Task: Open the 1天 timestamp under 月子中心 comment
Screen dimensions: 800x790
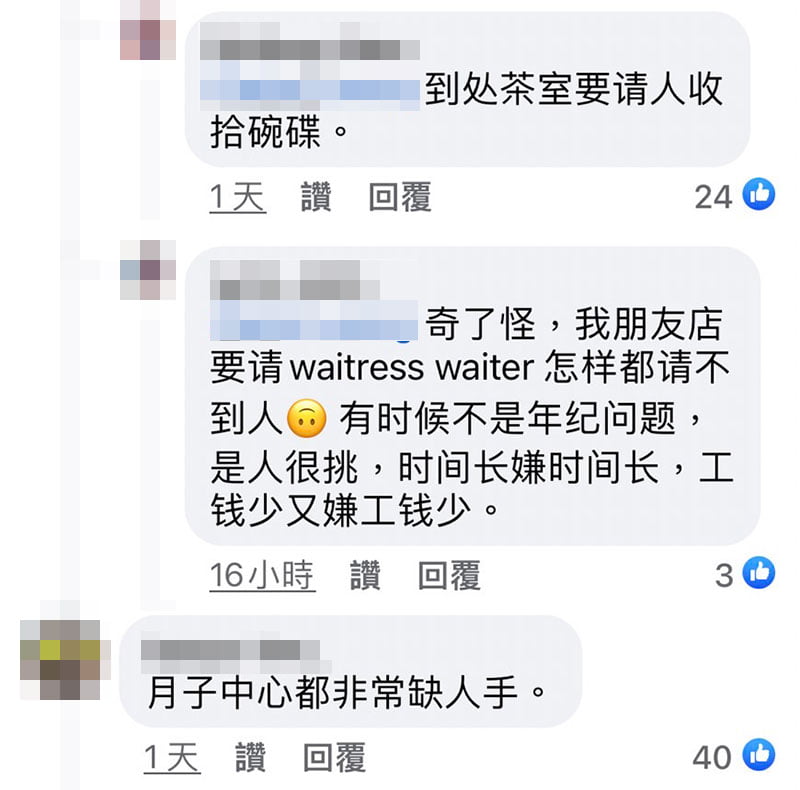Action: (x=172, y=757)
